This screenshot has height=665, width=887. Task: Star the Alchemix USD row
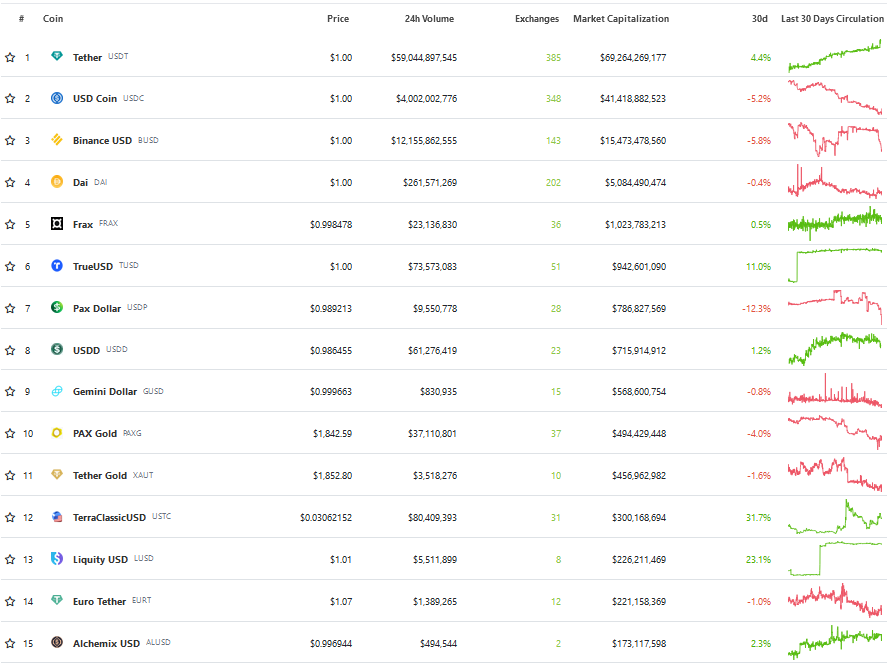coord(10,644)
